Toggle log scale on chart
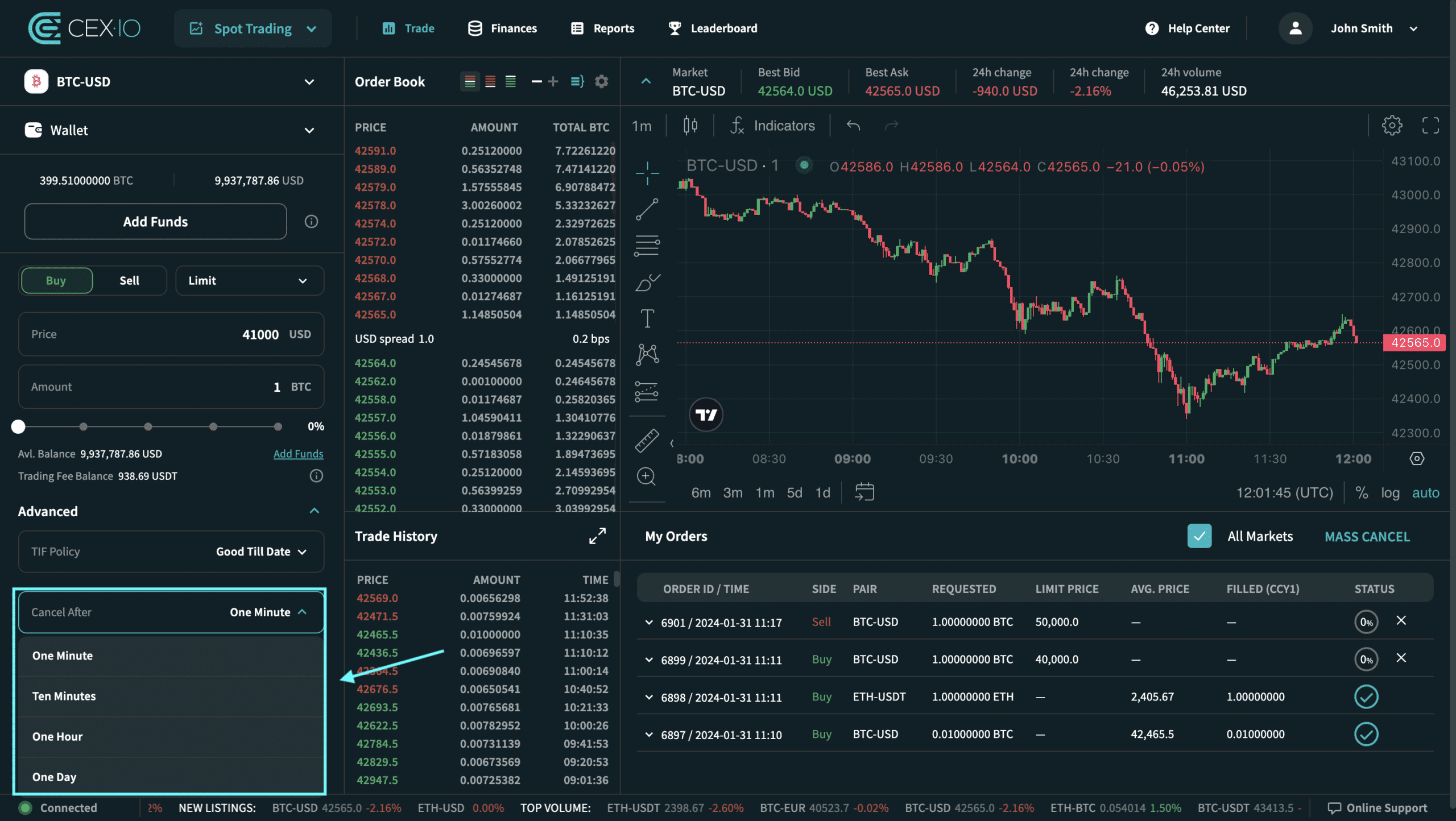The image size is (1456, 821). 1390,492
